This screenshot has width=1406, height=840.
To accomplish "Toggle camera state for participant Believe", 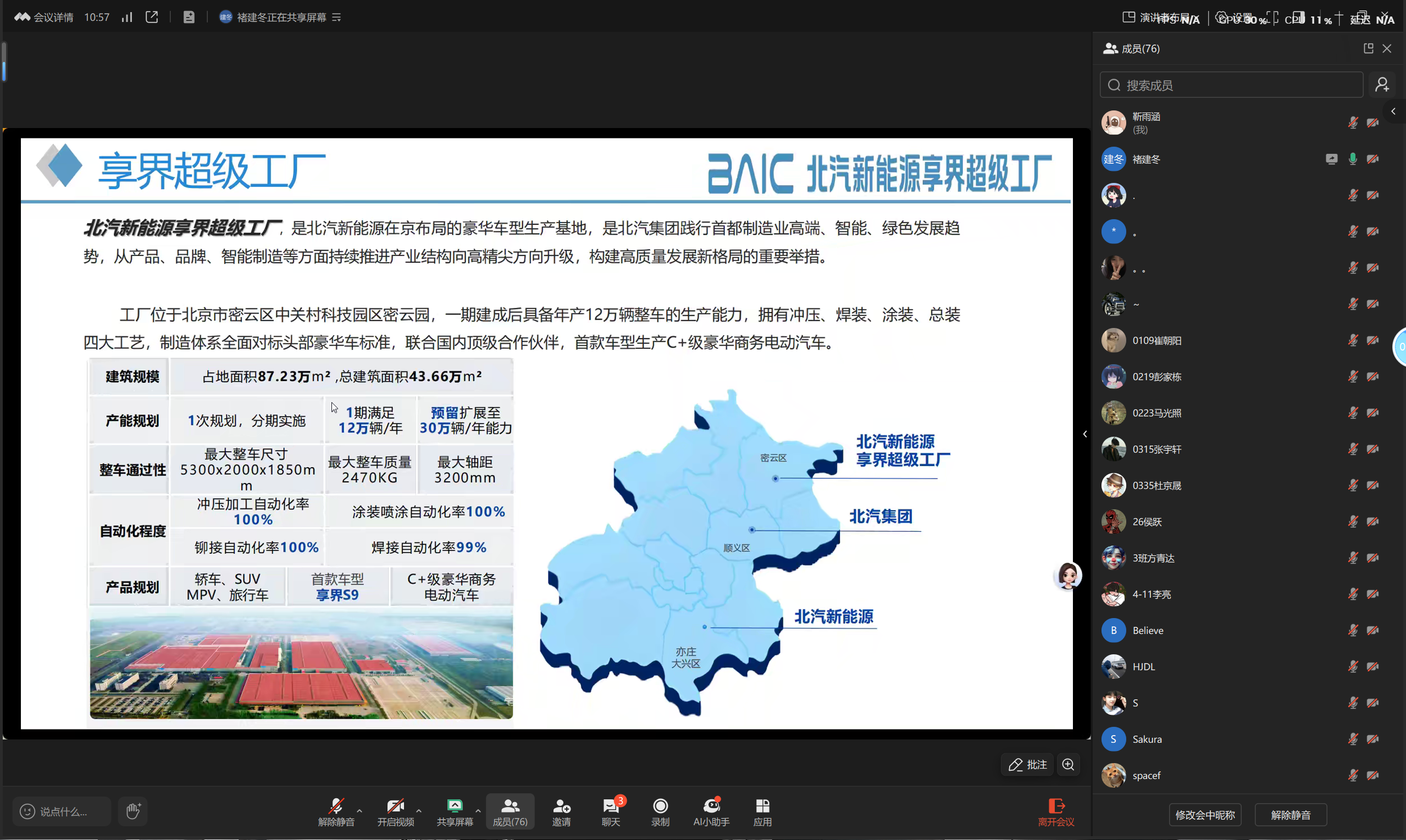I will point(1373,630).
